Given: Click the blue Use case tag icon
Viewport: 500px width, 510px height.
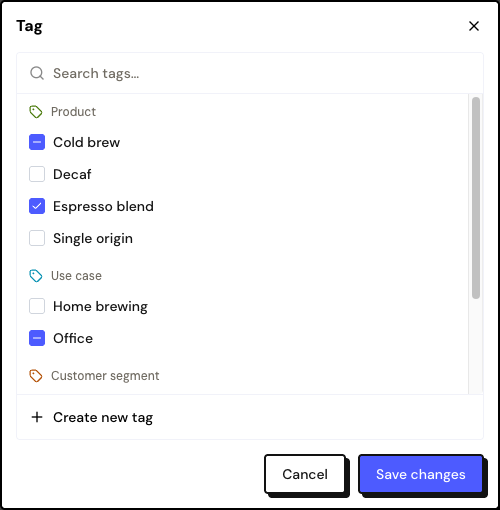Looking at the screenshot, I should click(x=36, y=276).
